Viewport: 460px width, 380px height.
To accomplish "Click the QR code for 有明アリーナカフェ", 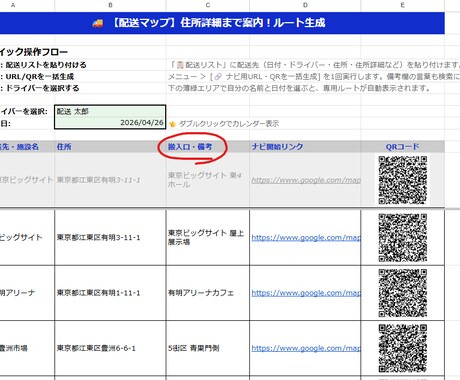I will click(403, 293).
